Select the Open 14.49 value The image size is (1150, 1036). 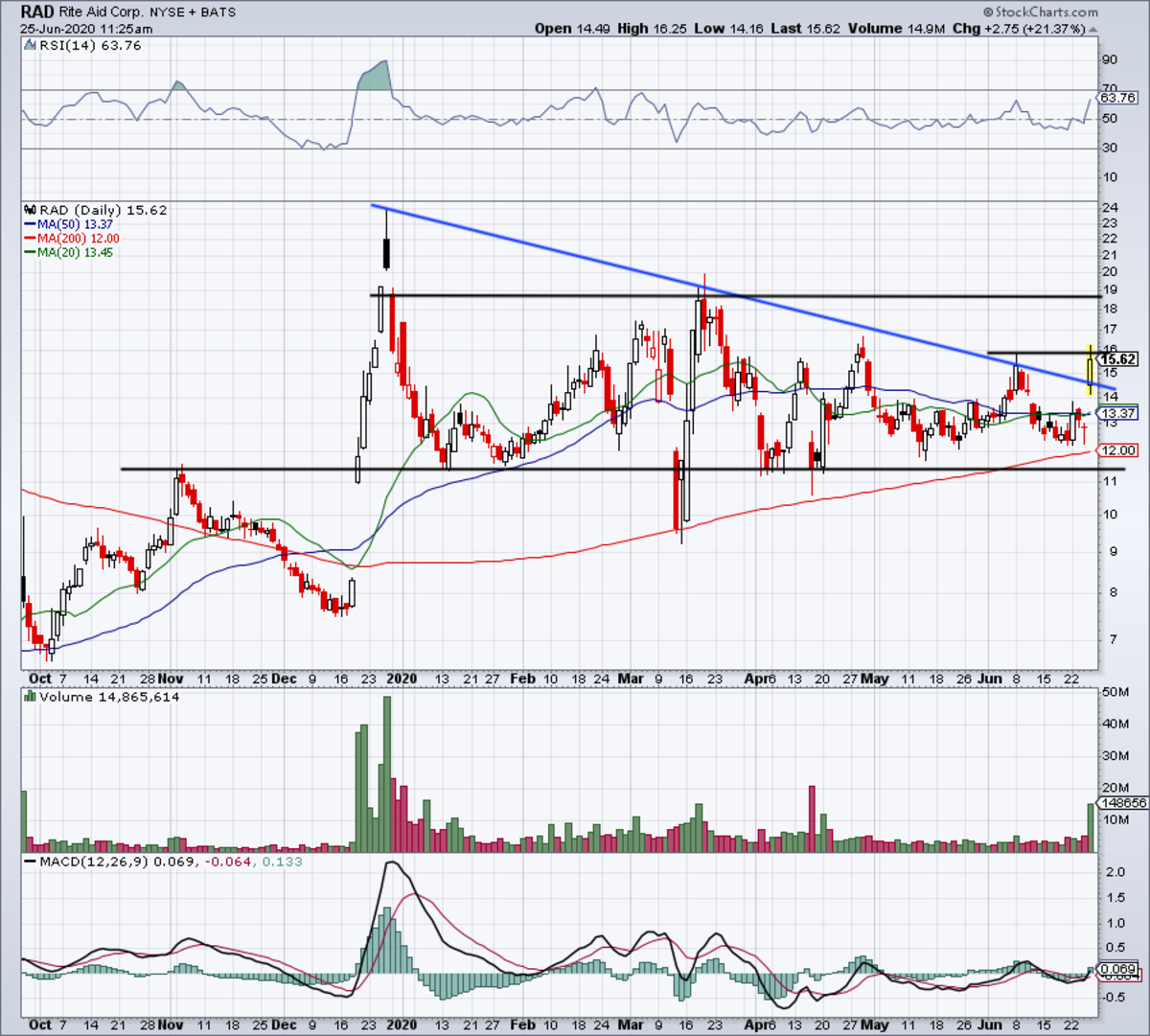tap(572, 29)
